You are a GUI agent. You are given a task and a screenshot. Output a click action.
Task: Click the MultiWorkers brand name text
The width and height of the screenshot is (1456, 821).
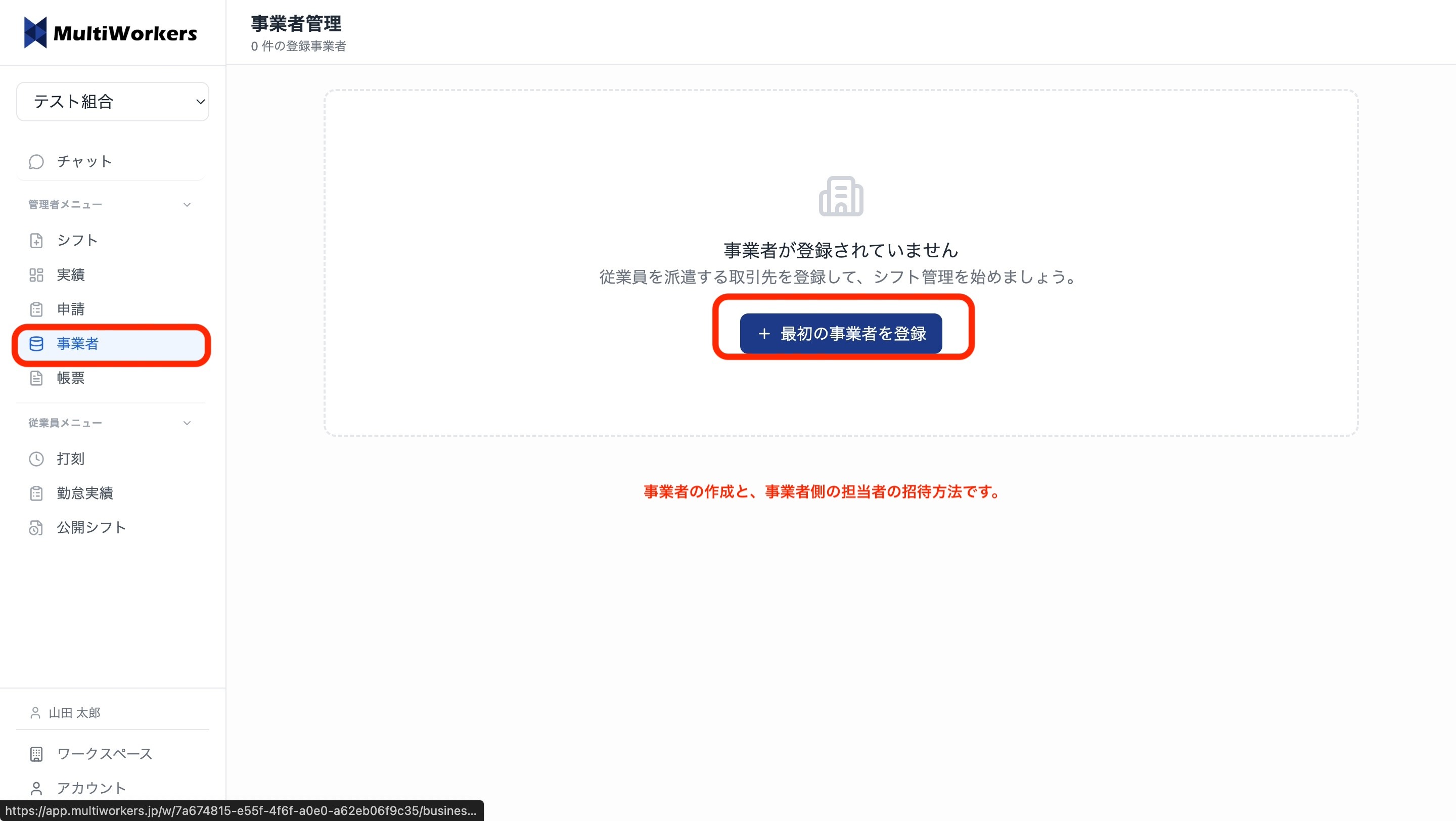point(125,33)
